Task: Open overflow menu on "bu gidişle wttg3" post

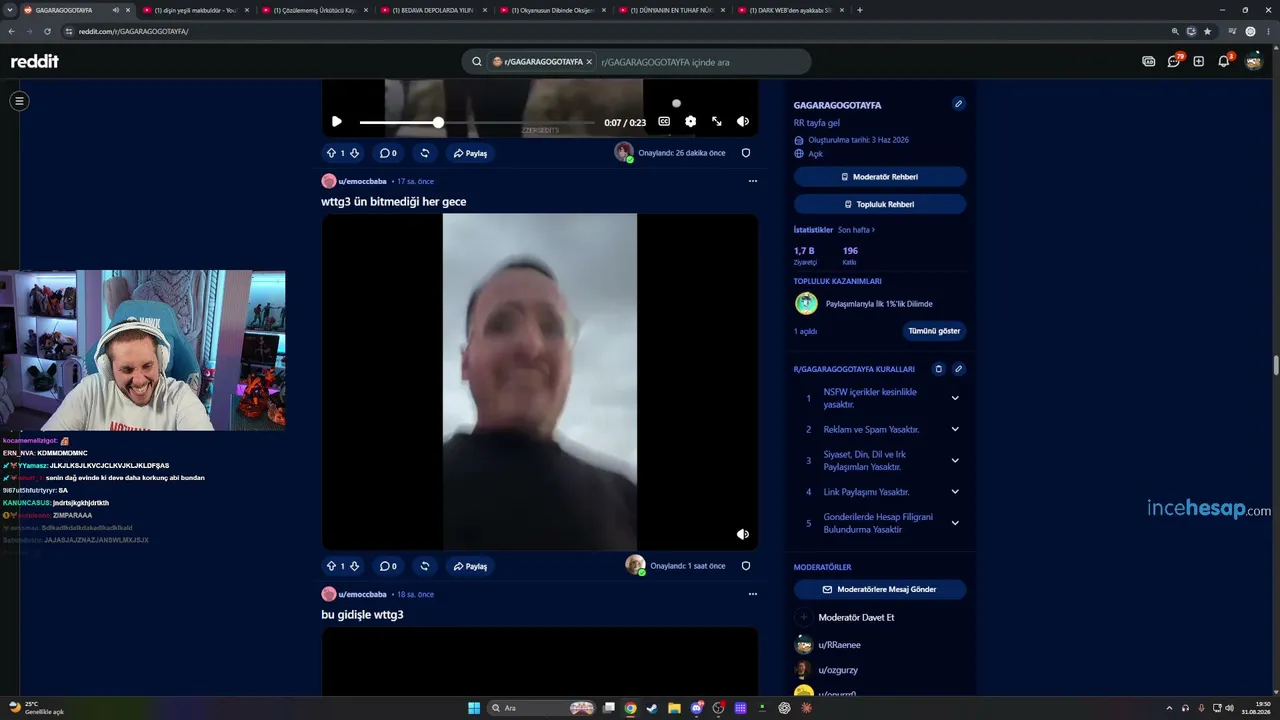Action: (x=752, y=594)
